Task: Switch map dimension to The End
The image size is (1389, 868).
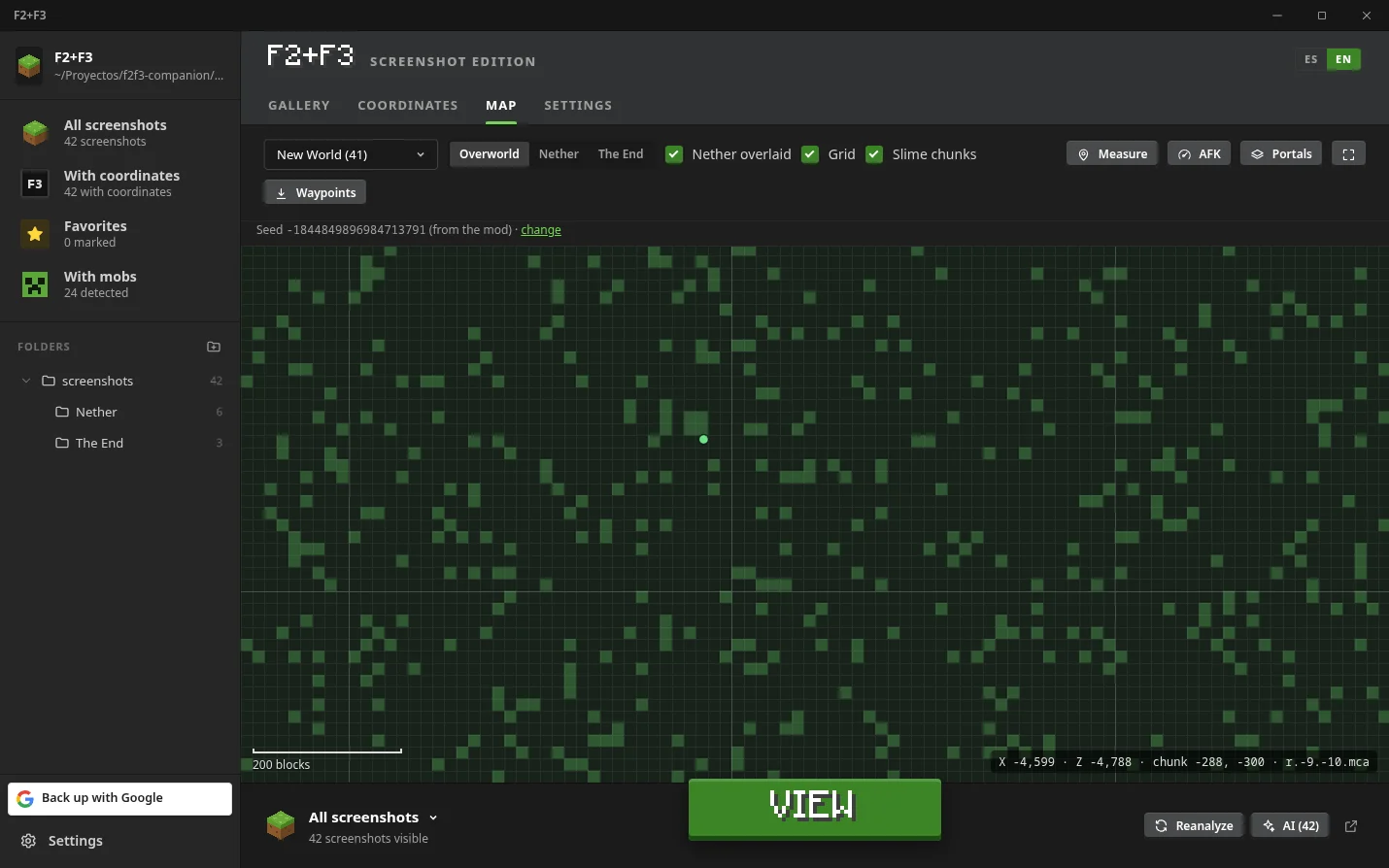Action: pos(621,154)
